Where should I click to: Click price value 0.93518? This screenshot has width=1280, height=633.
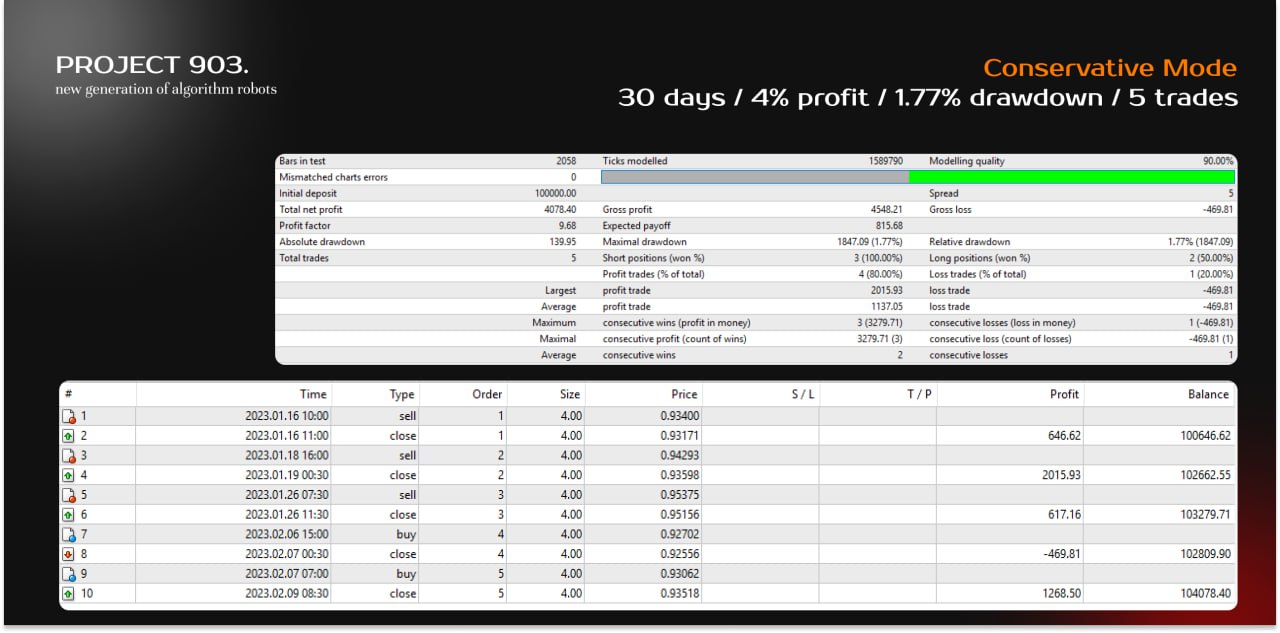coord(680,594)
